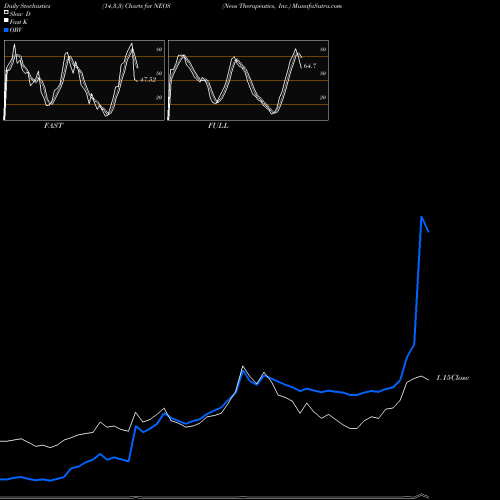Click the Slow D legend swatch

click(6, 12)
